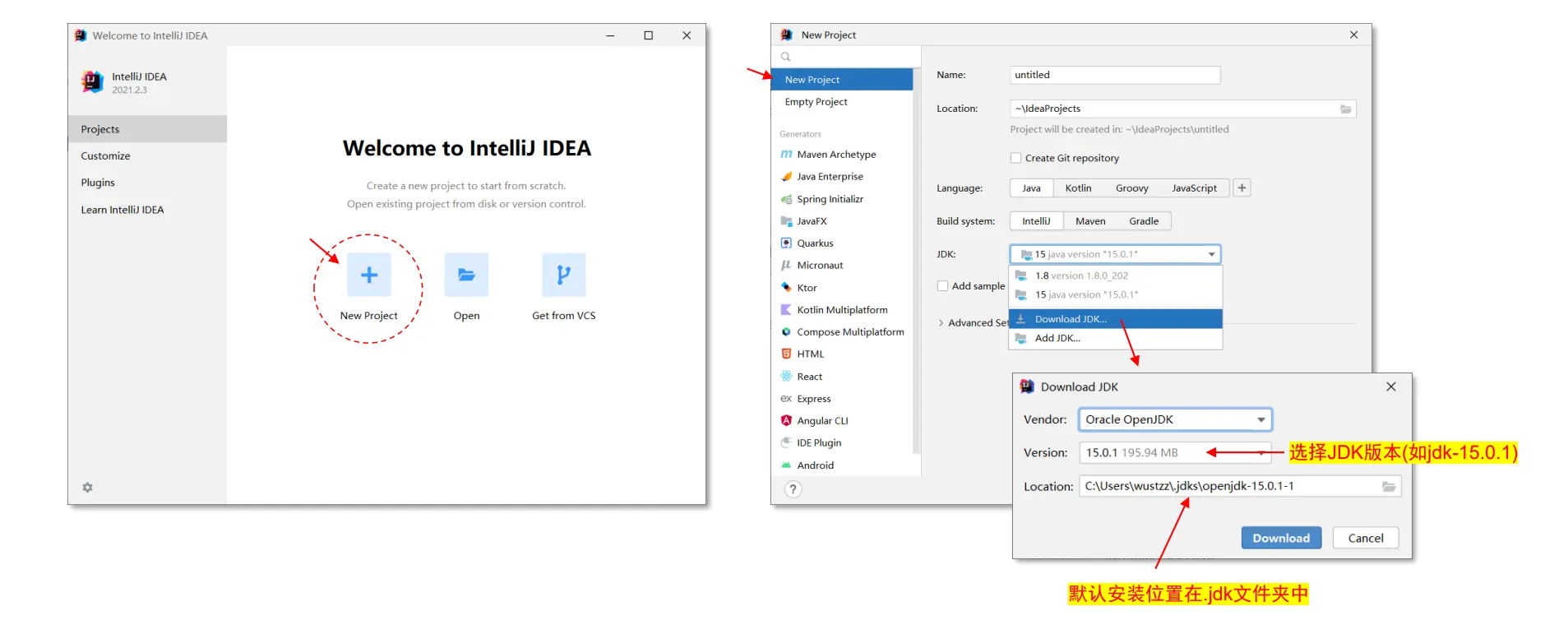The width and height of the screenshot is (1568, 625).
Task: Select React generator icon
Action: (x=786, y=377)
